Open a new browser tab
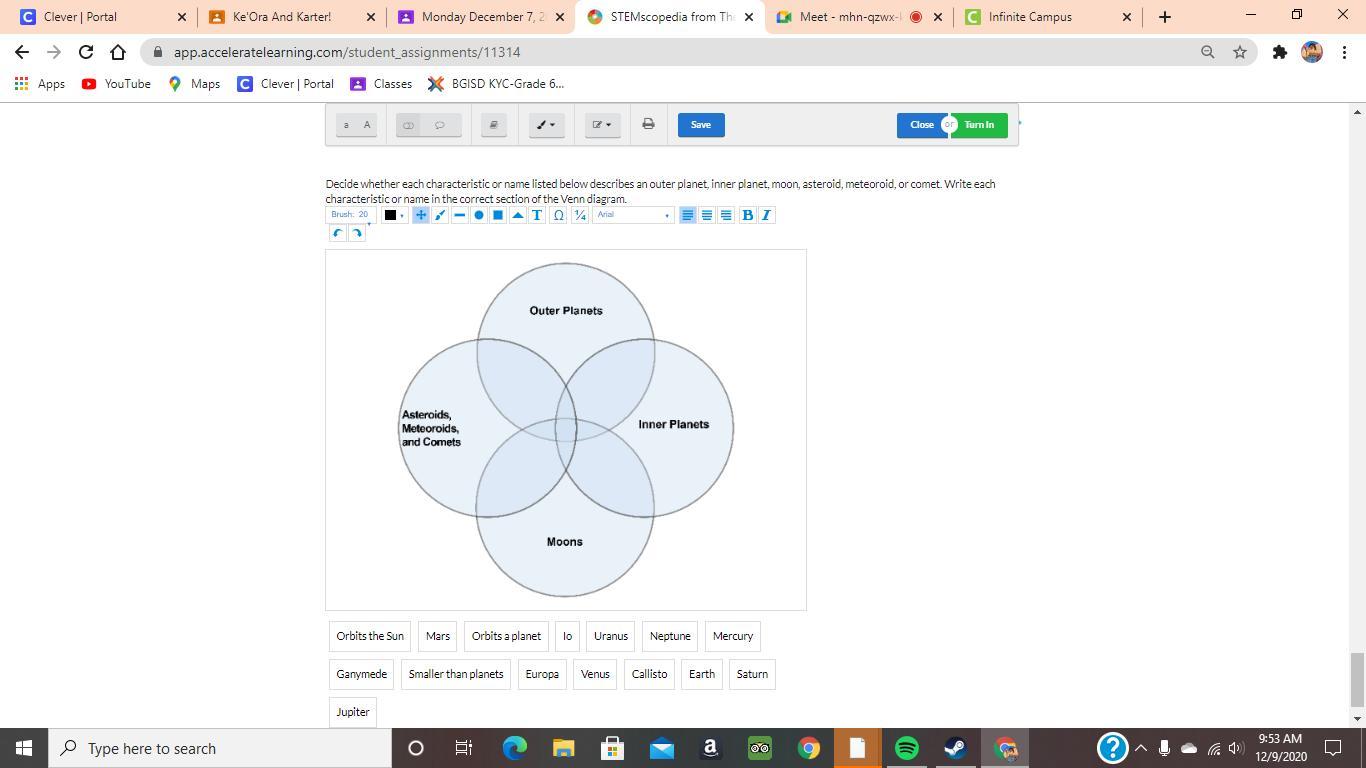The width and height of the screenshot is (1366, 768). (1164, 17)
